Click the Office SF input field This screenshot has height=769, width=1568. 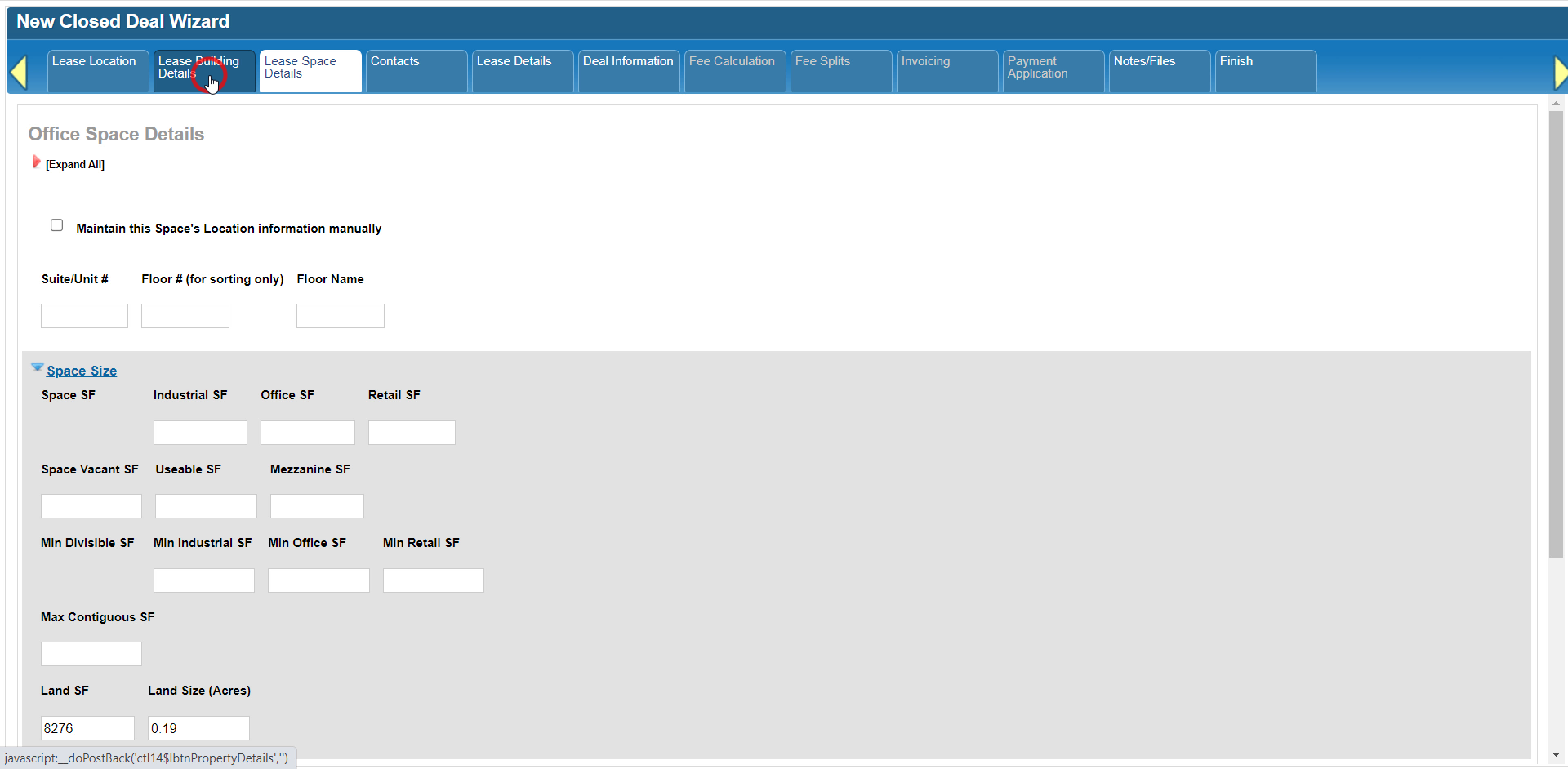click(307, 433)
